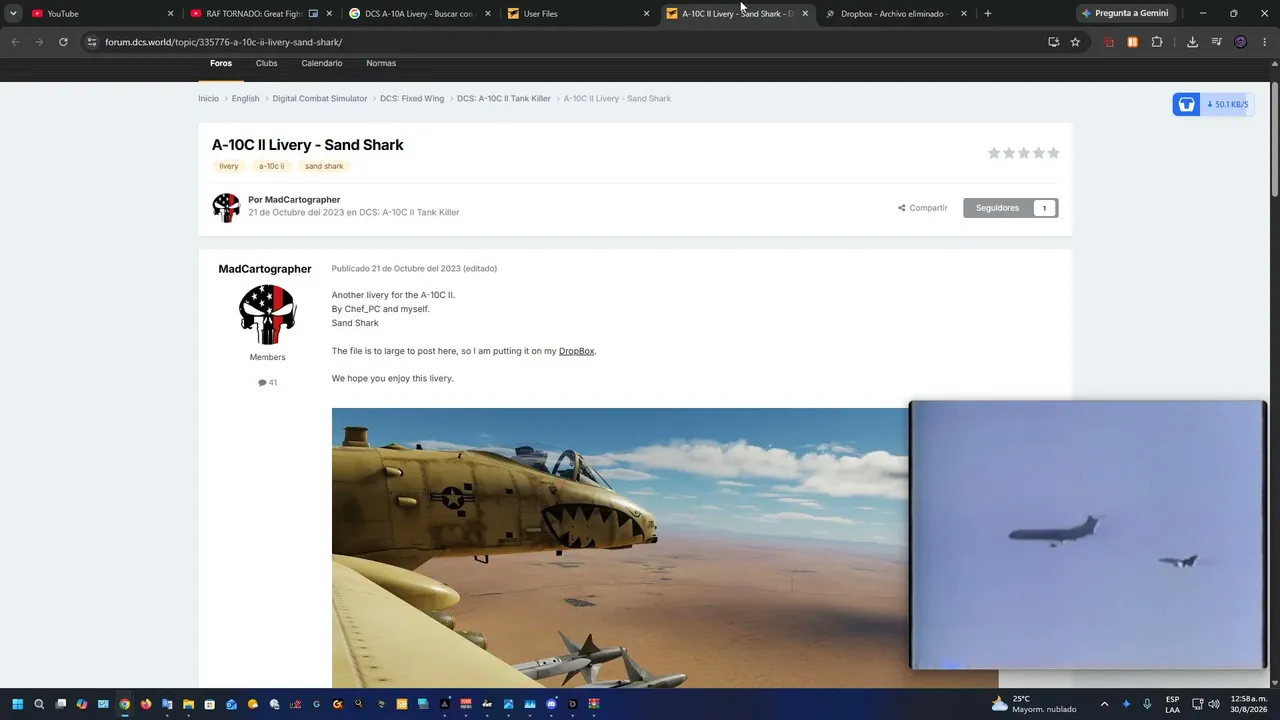
Task: Open the Windows Start menu
Action: point(17,704)
